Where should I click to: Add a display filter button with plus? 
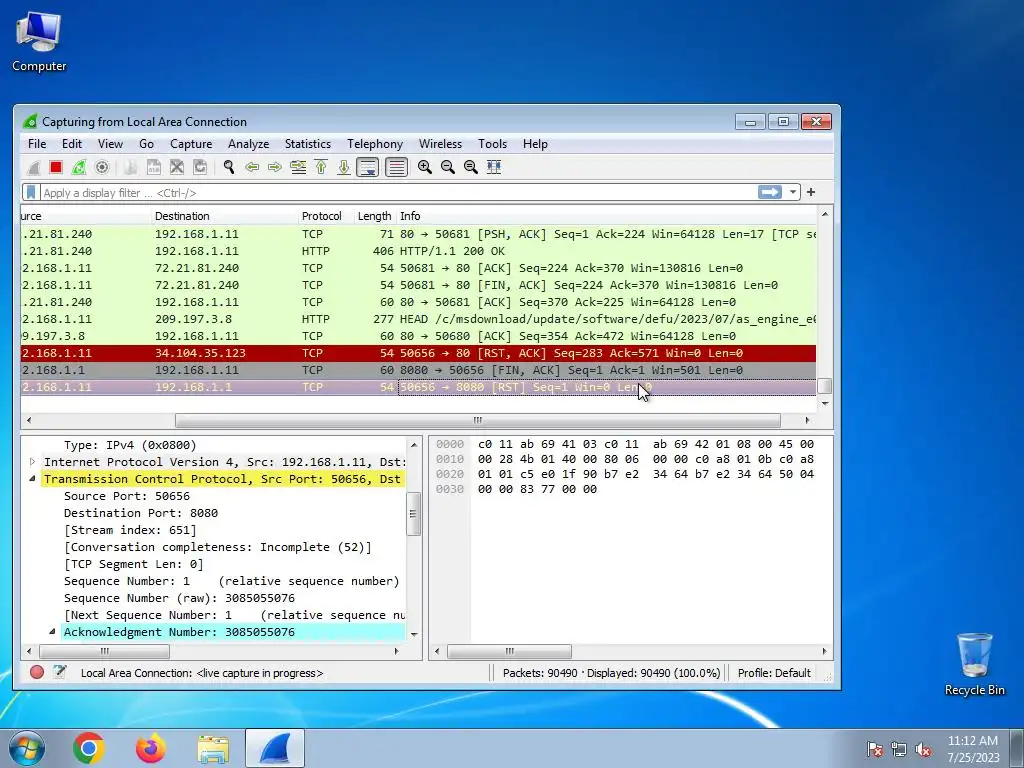tap(811, 192)
